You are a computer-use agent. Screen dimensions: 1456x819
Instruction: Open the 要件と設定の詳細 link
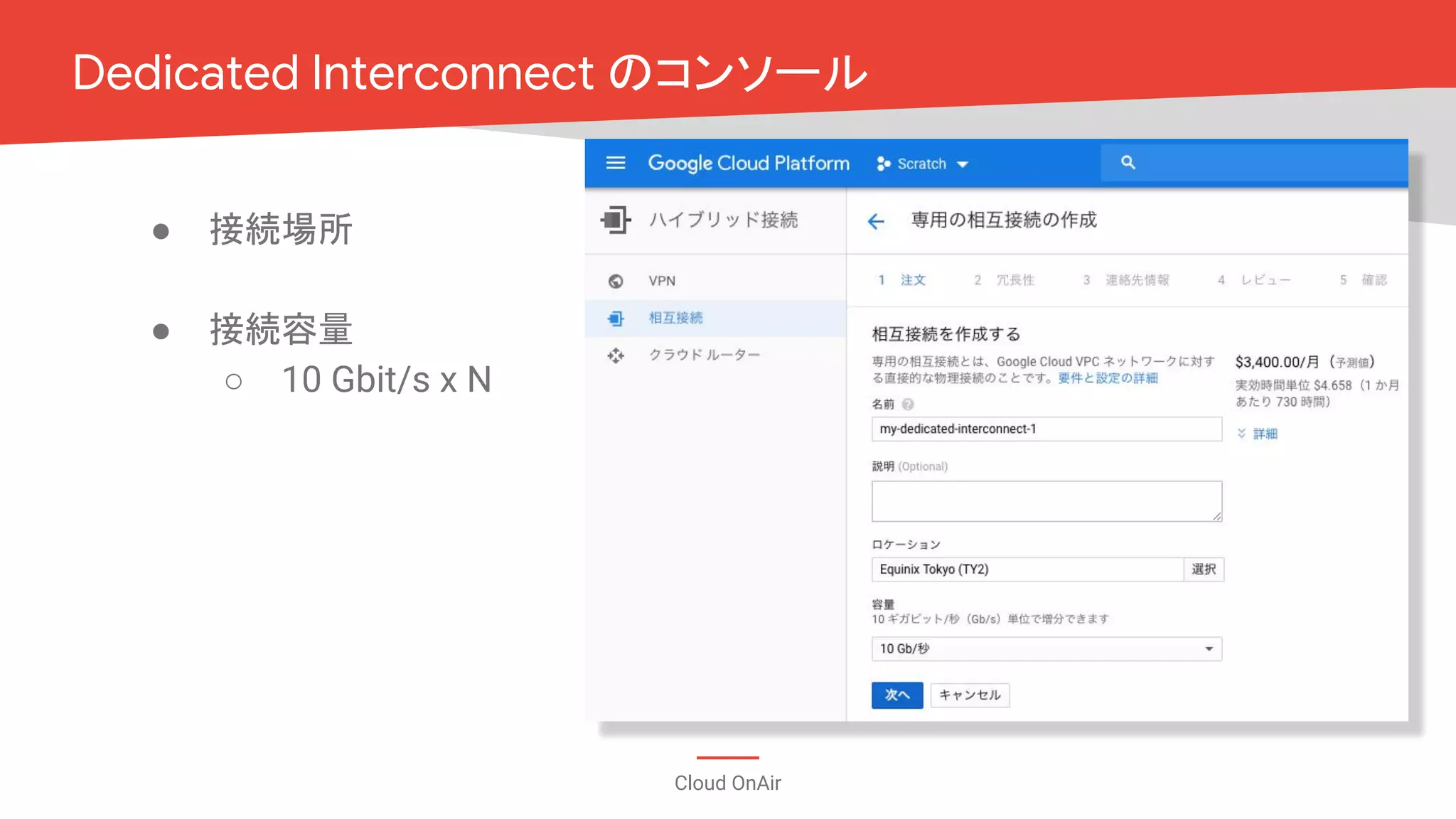[x=1108, y=378]
